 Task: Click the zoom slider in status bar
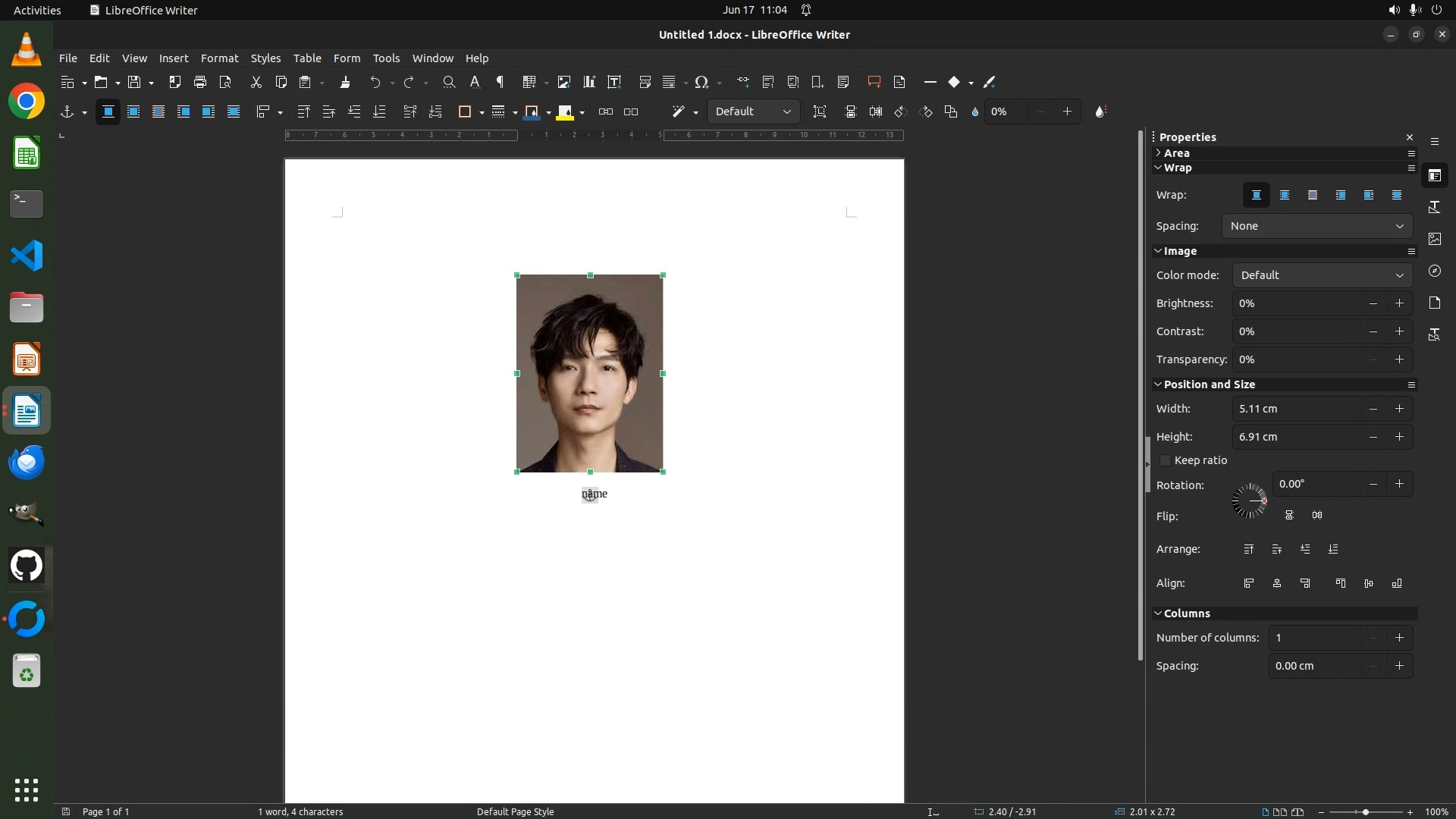pyautogui.click(x=1365, y=811)
